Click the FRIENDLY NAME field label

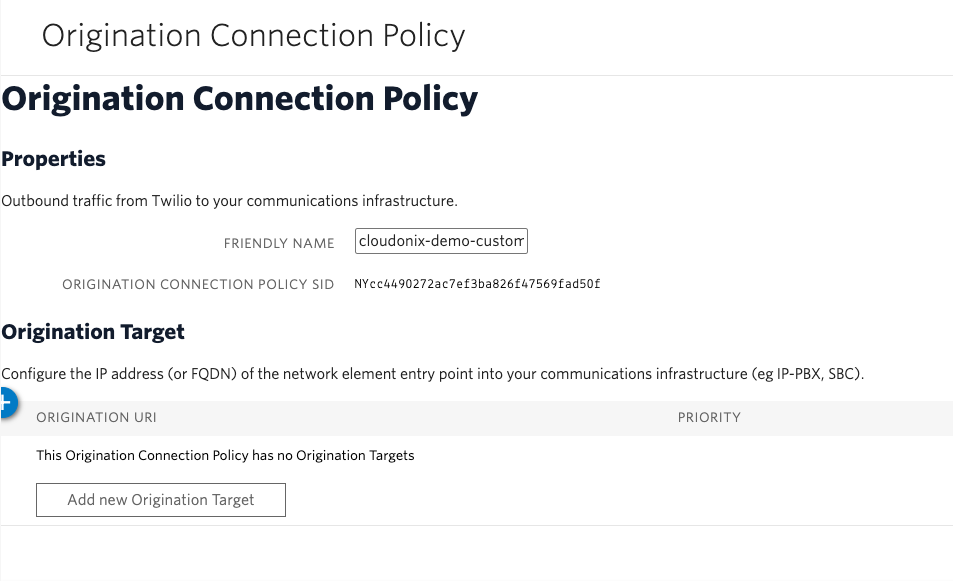[279, 243]
